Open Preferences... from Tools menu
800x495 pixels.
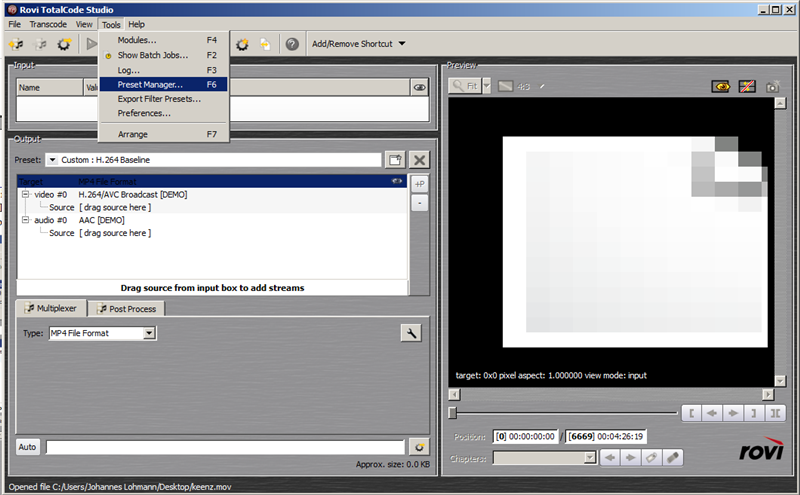pos(164,113)
